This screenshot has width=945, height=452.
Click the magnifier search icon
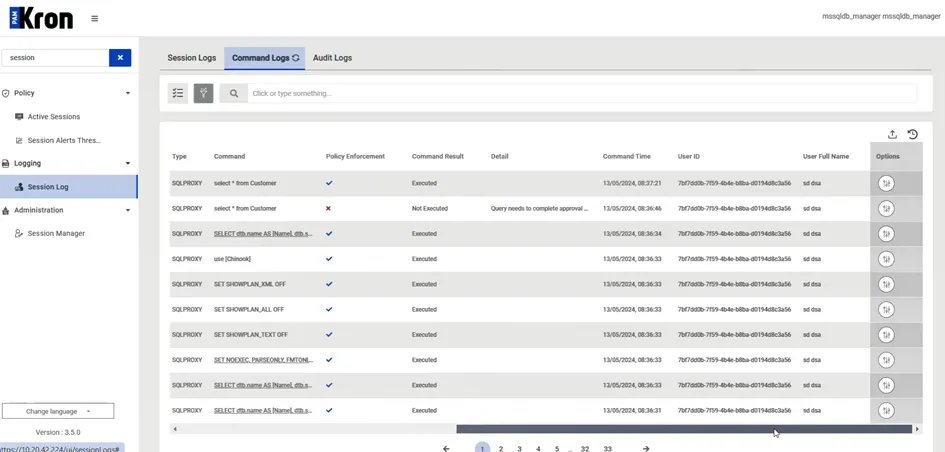click(x=234, y=93)
